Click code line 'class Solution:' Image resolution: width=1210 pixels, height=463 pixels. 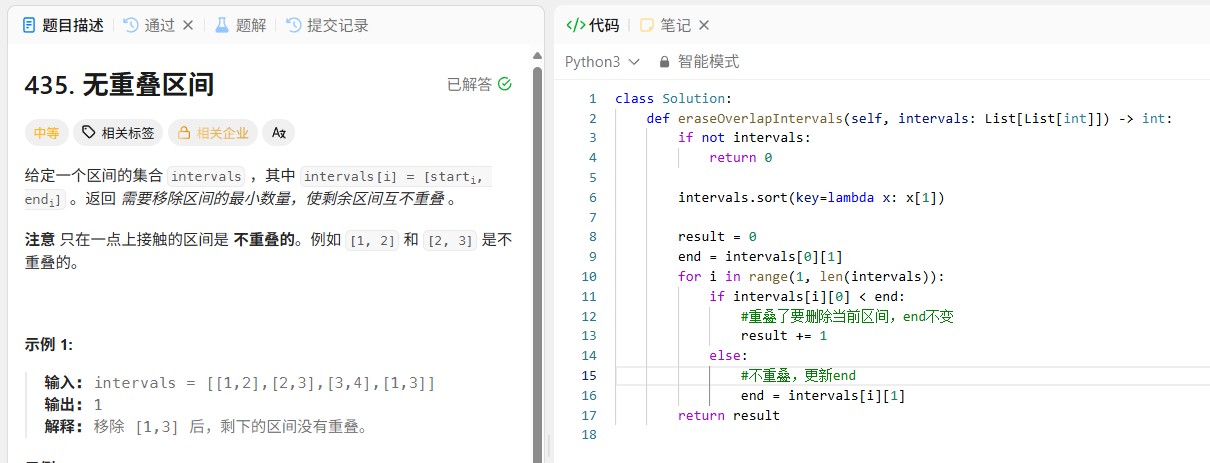pyautogui.click(x=674, y=98)
